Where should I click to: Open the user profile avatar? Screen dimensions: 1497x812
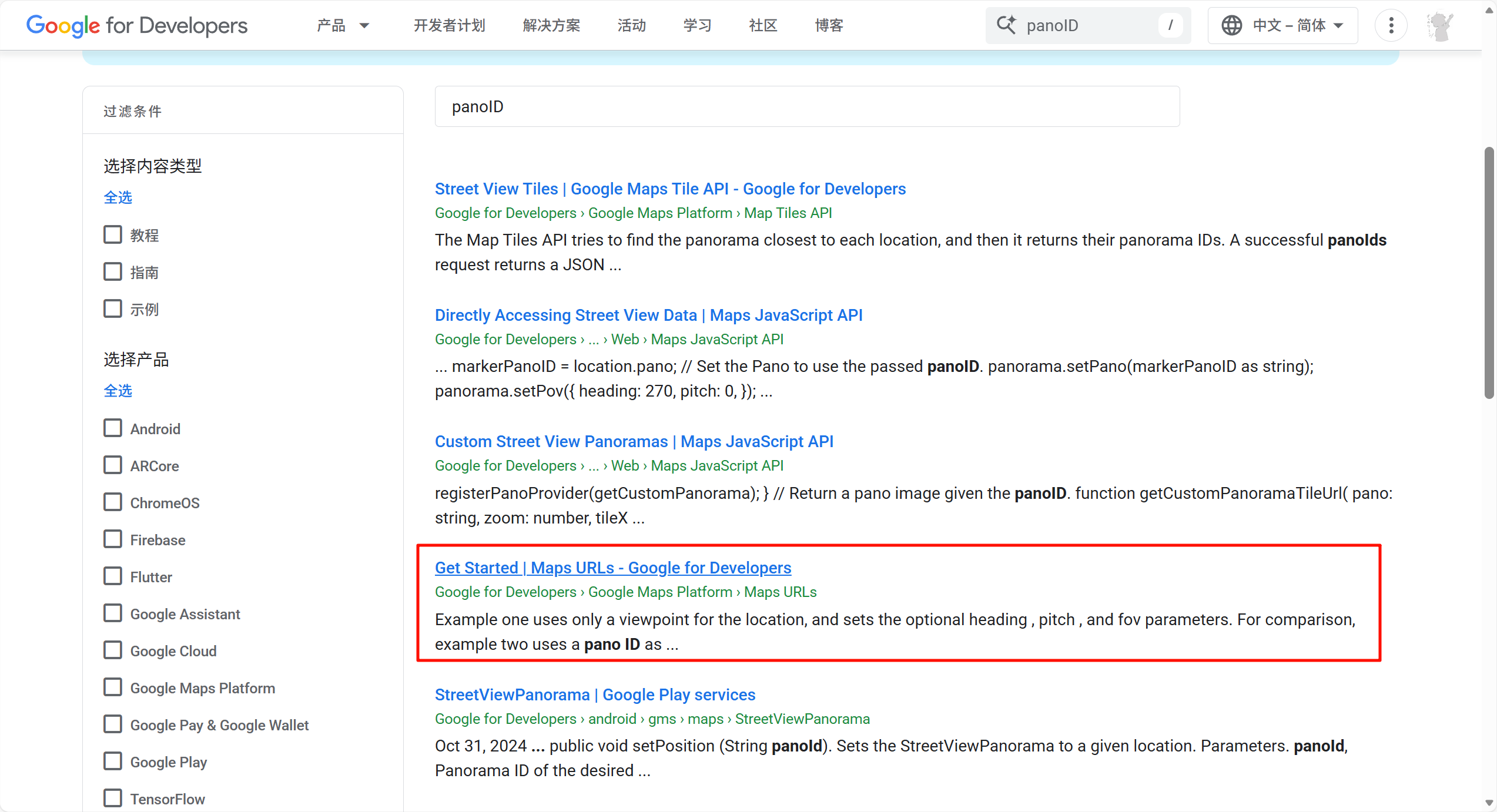tap(1440, 26)
